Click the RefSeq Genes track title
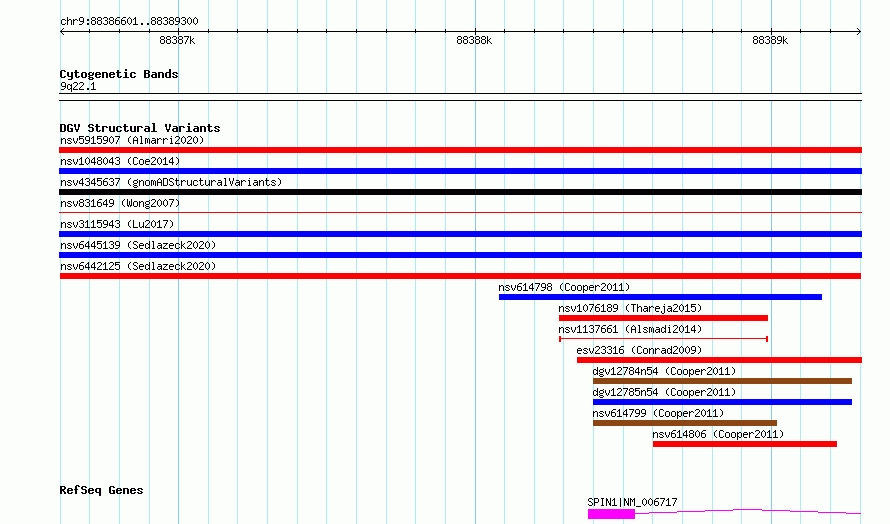This screenshot has width=890, height=524. [x=101, y=491]
